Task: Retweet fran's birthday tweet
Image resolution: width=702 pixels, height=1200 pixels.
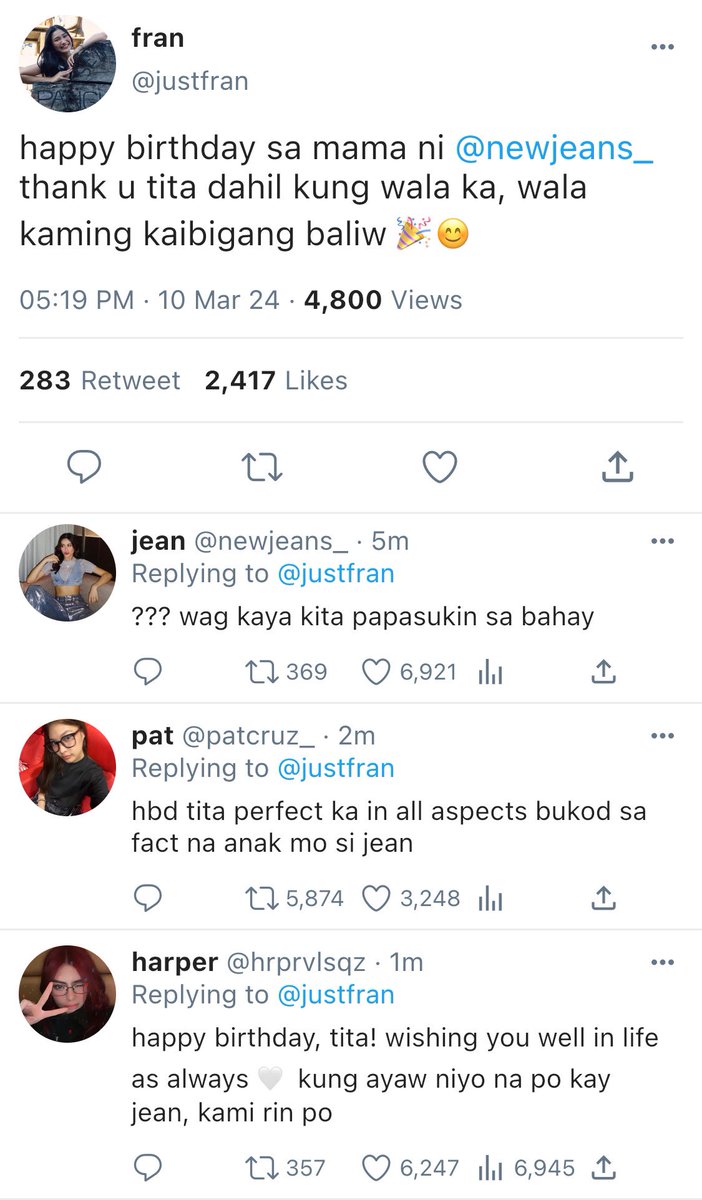Action: tap(263, 466)
